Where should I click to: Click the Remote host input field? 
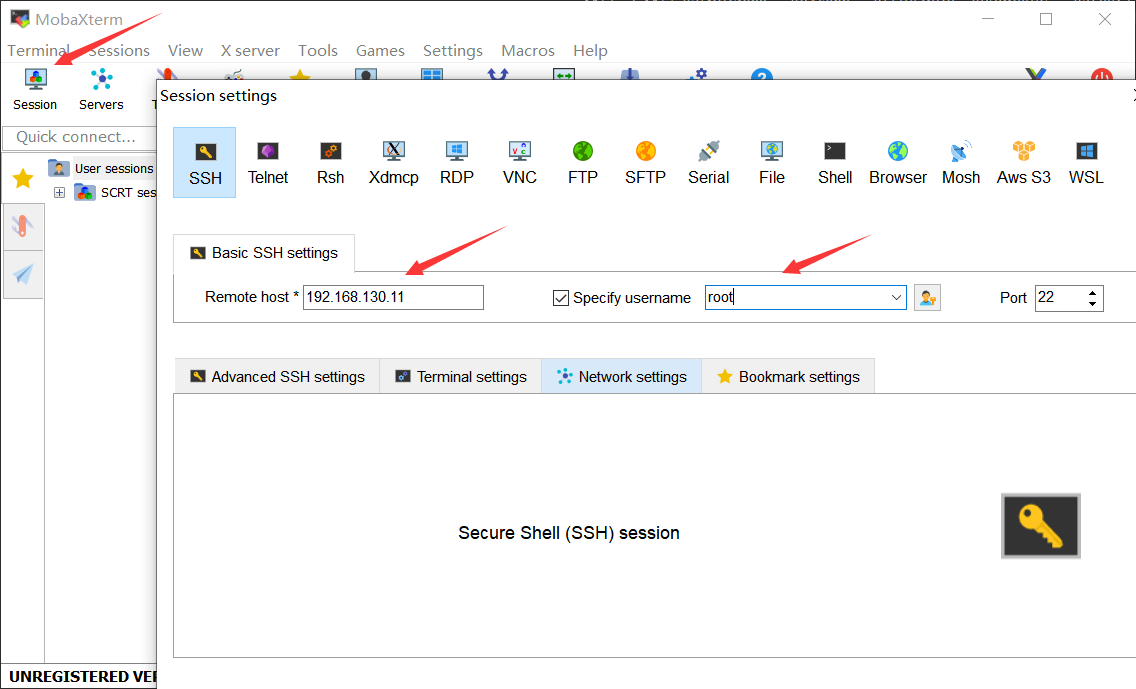tap(393, 298)
